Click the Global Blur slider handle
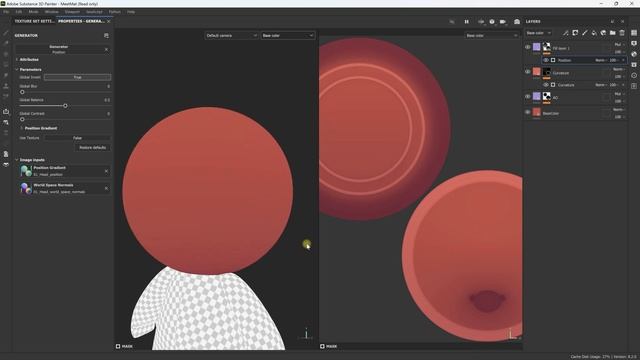 (22, 92)
